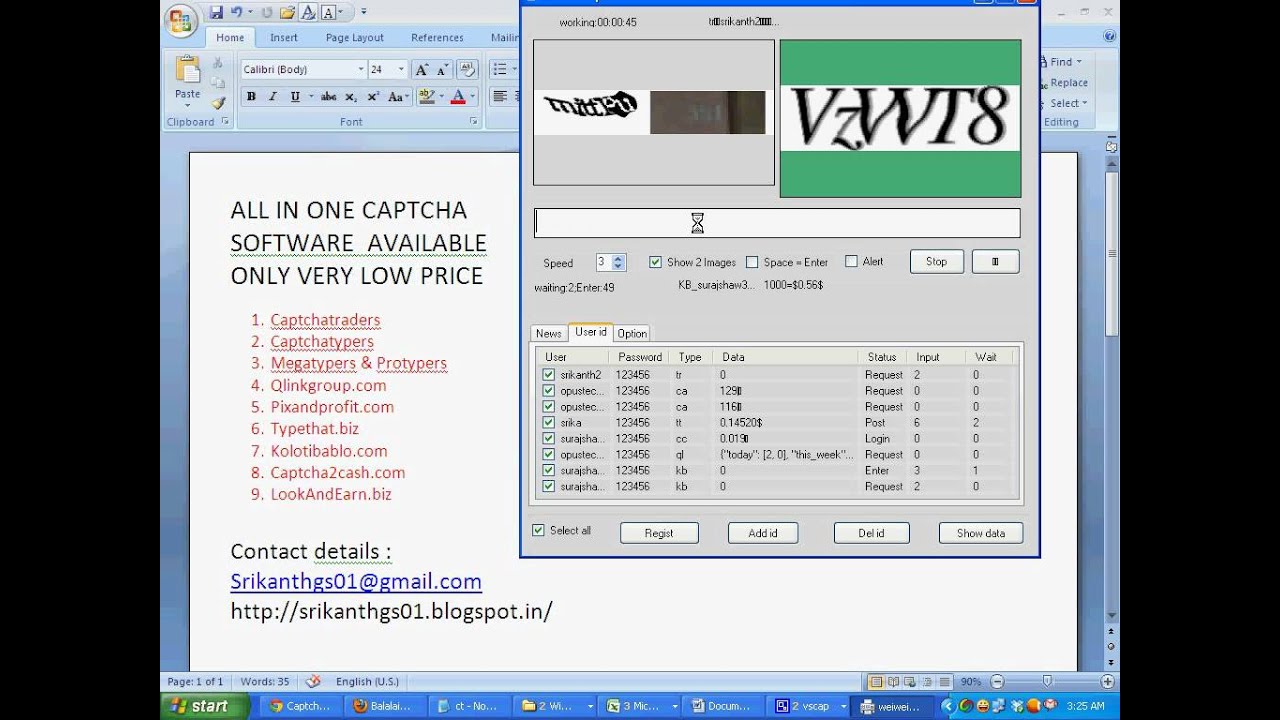Undo the last action in Word
The image size is (1280, 720).
[237, 12]
